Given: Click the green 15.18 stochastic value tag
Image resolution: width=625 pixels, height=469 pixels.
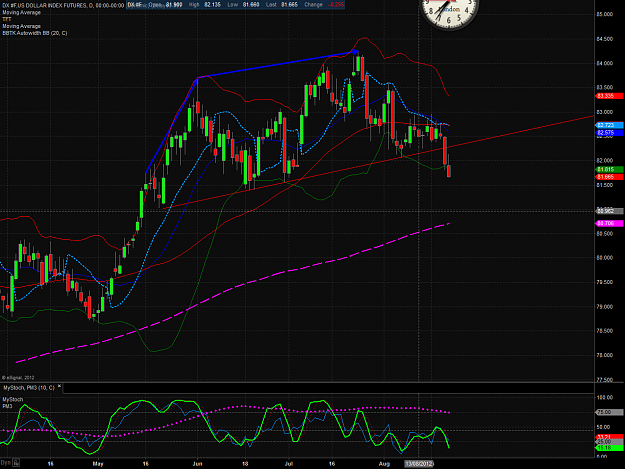Looking at the screenshot, I should point(609,448).
